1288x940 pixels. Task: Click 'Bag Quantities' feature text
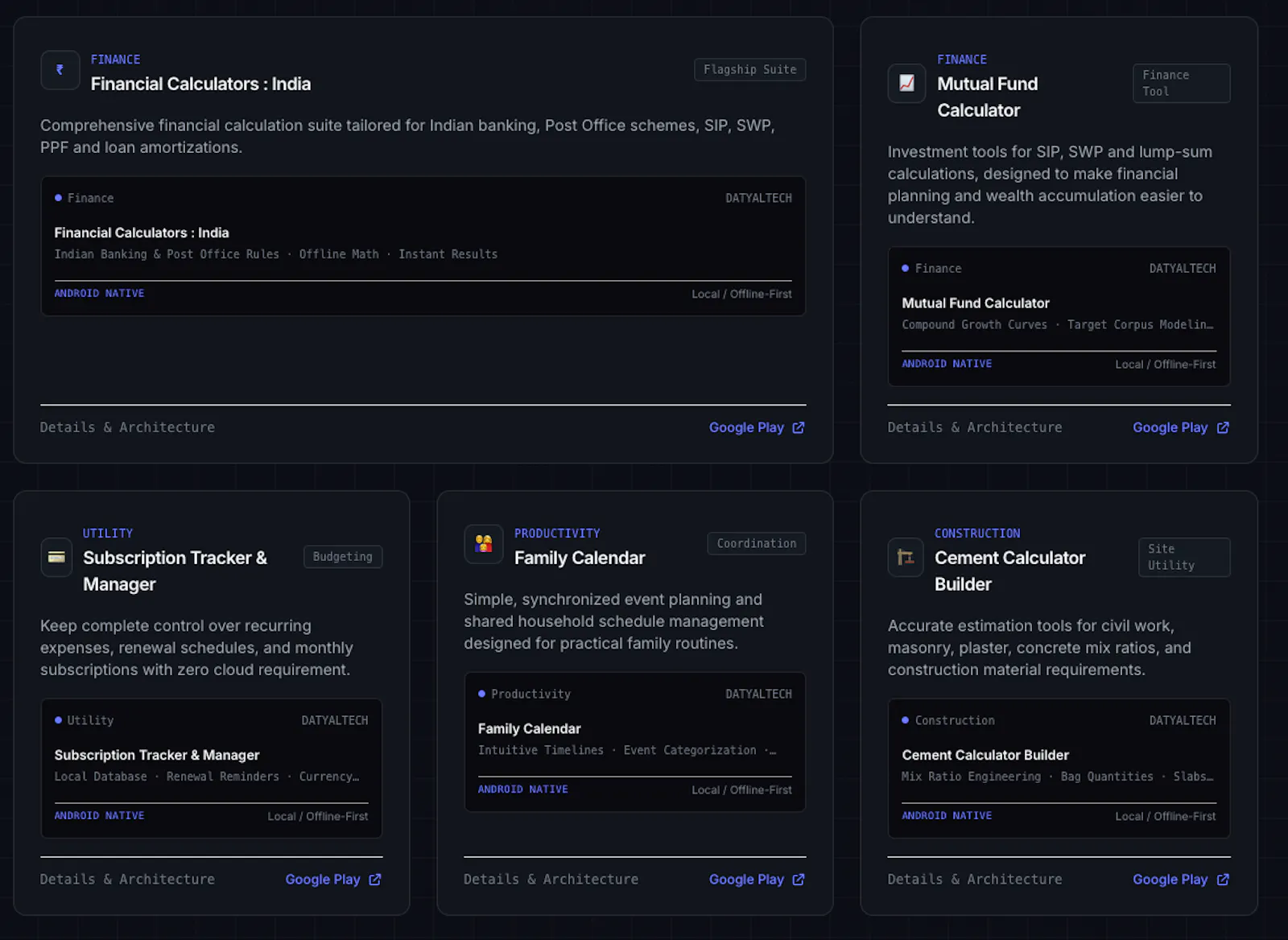click(x=1107, y=777)
